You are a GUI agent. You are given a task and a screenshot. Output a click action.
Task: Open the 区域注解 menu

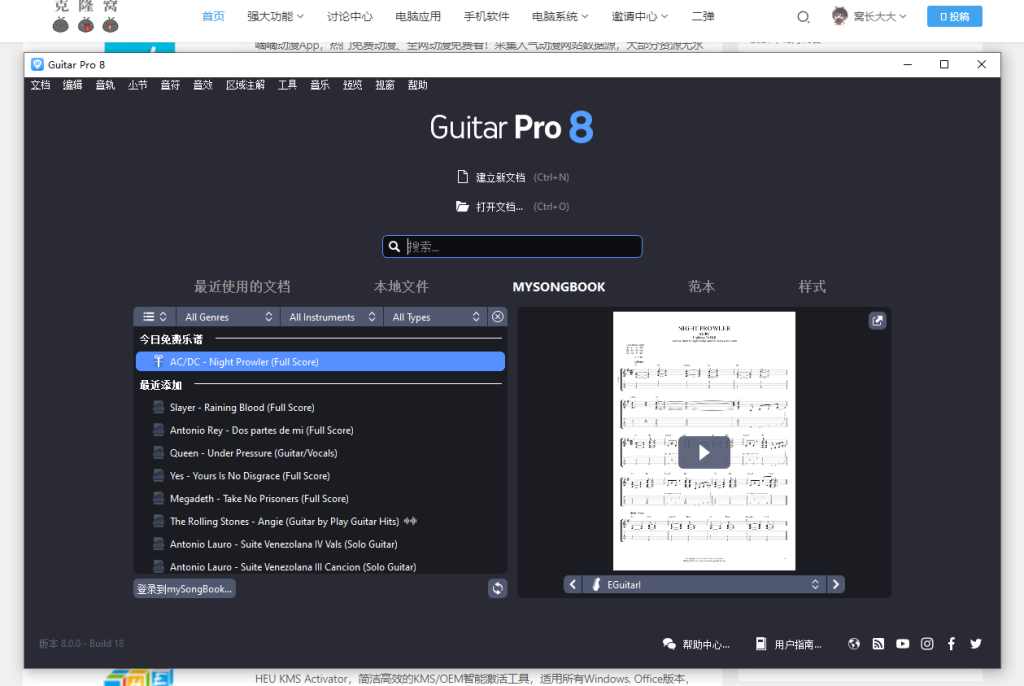coord(246,85)
